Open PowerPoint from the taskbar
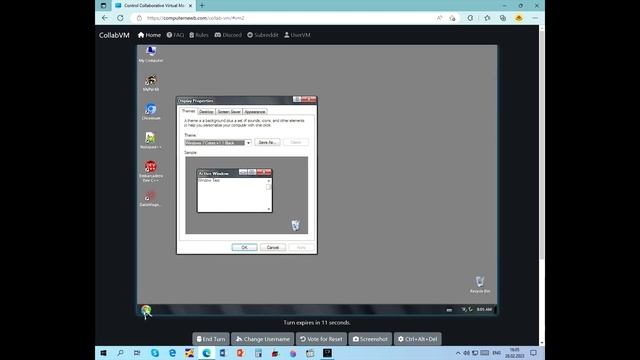 point(240,353)
